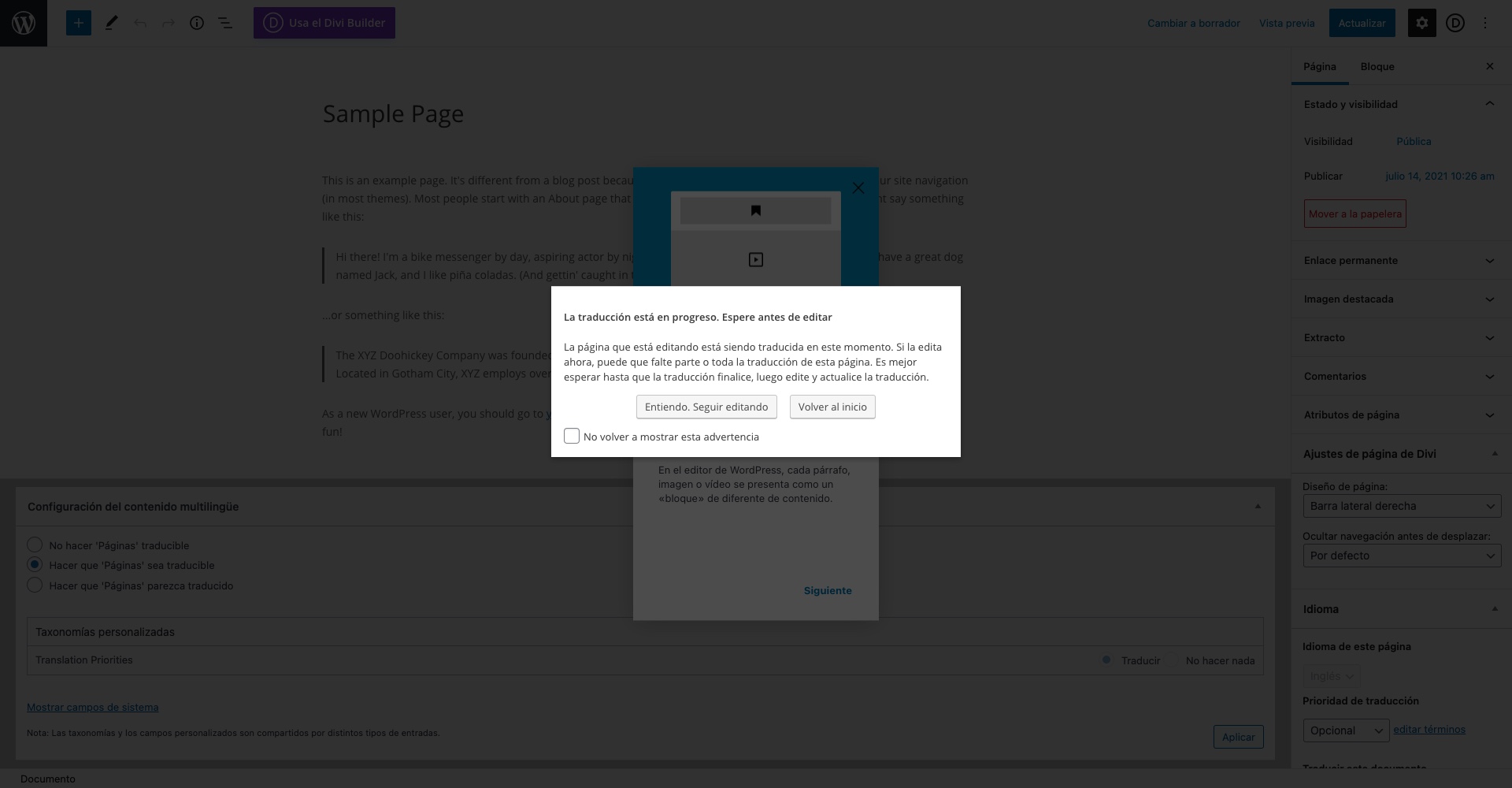This screenshot has width=1512, height=788.
Task: Click the 'Mostrar campos de sistema' link
Action: coord(93,708)
